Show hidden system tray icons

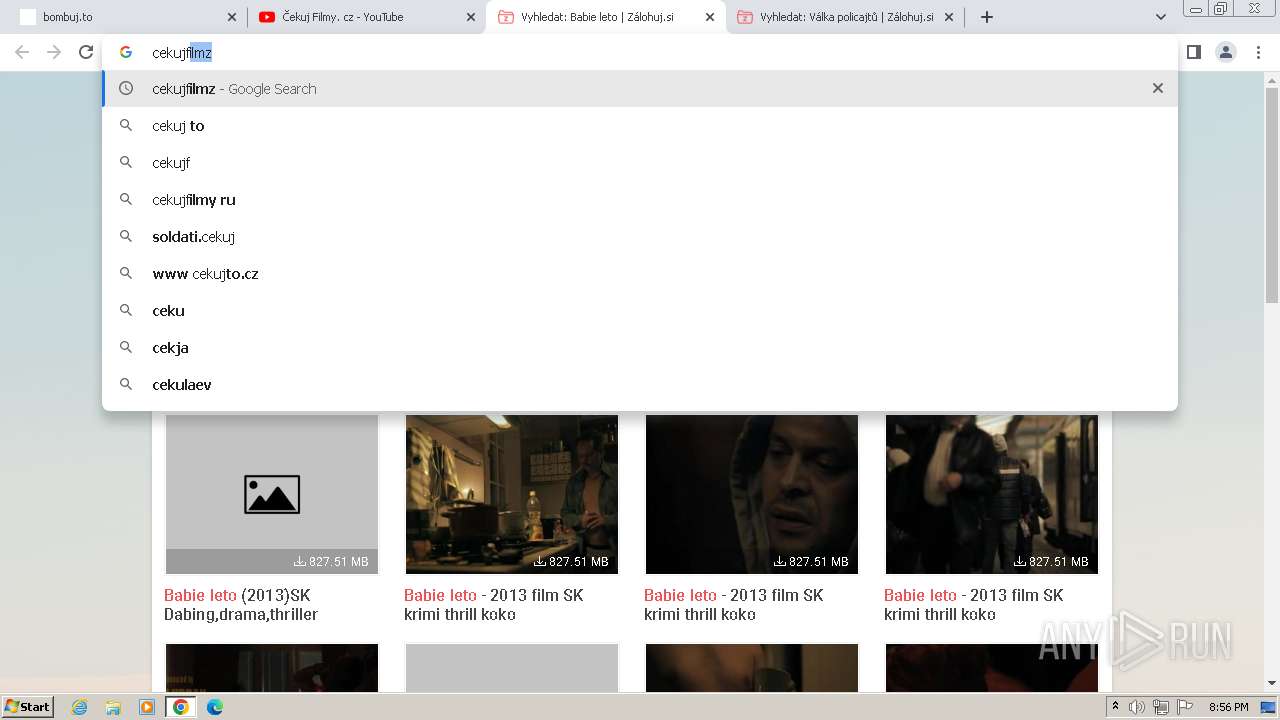(1115, 707)
